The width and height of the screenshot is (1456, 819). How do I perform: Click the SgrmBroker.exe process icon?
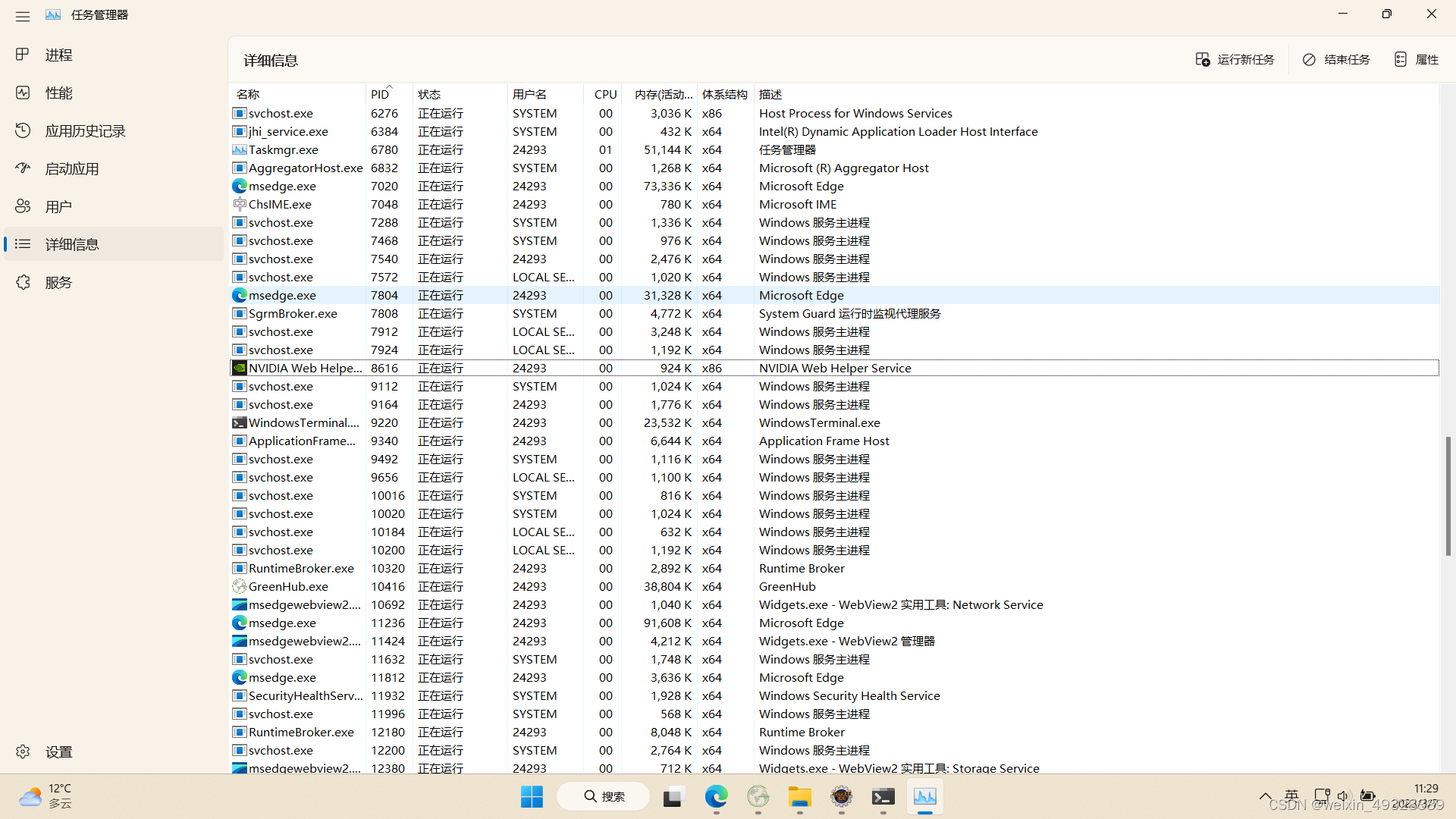[240, 313]
